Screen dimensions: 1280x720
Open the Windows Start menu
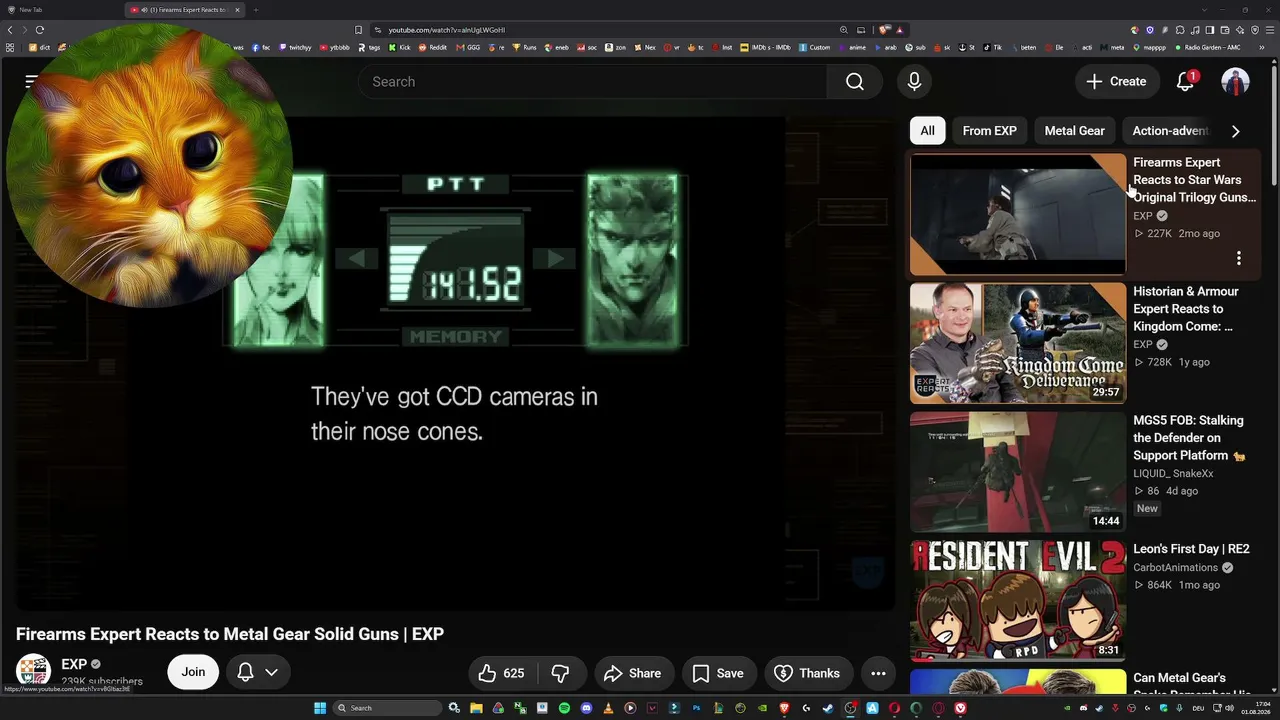[x=320, y=708]
